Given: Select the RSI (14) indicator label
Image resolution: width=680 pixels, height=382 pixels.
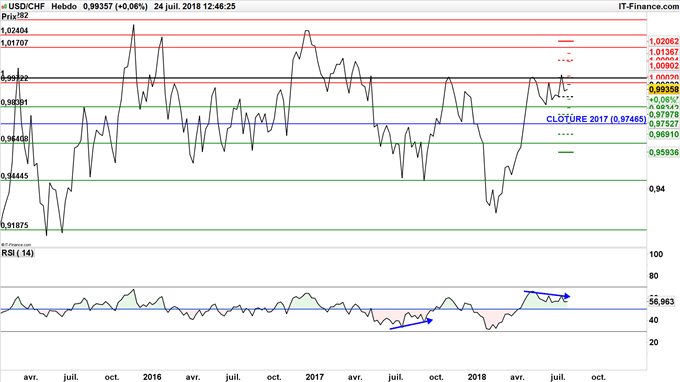Looking at the screenshot, I should 17,253.
